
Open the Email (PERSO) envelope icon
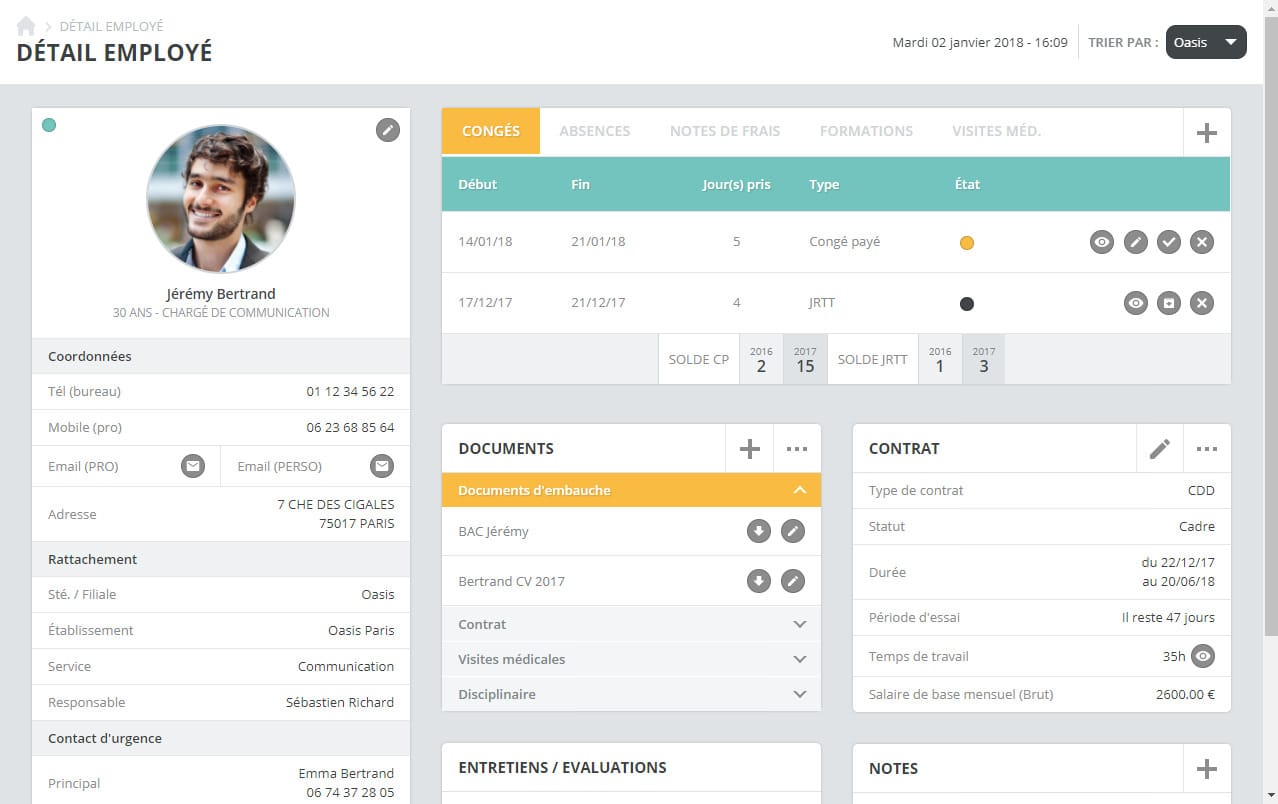tap(381, 466)
